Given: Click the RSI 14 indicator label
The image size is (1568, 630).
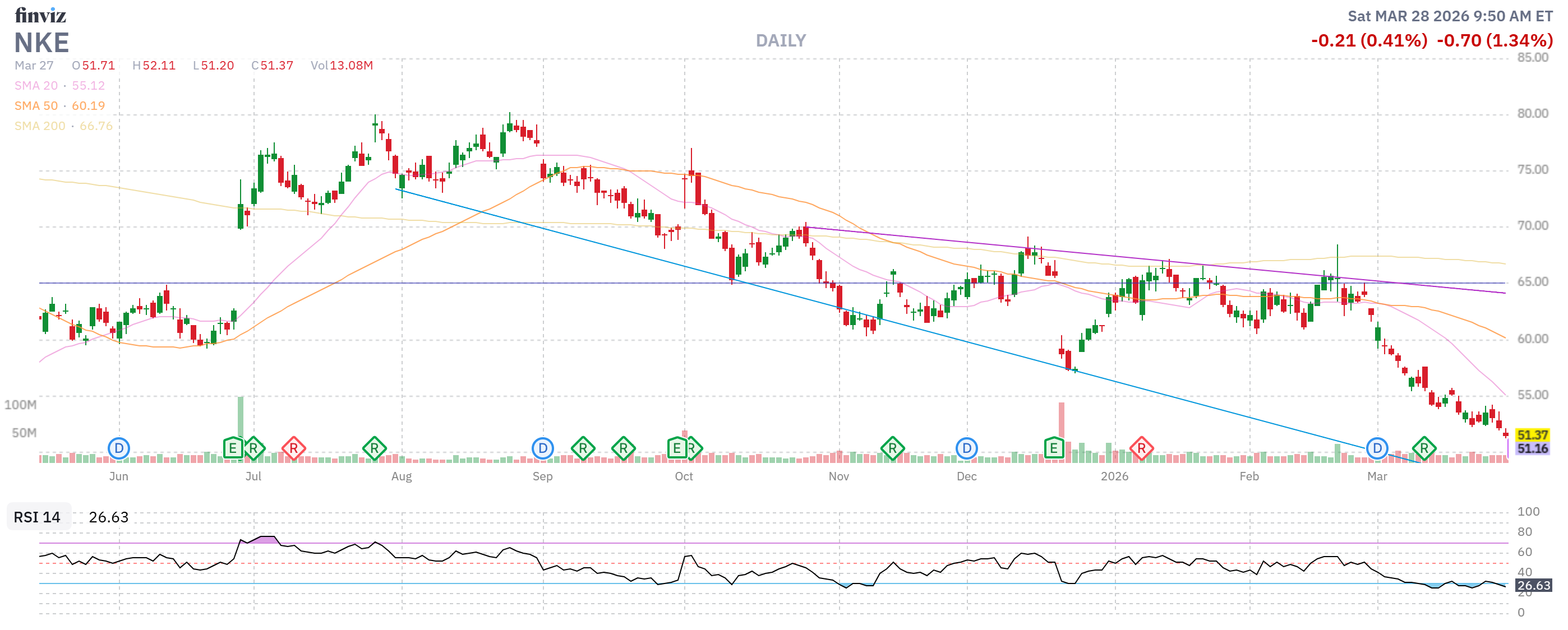Looking at the screenshot, I should click(x=37, y=517).
